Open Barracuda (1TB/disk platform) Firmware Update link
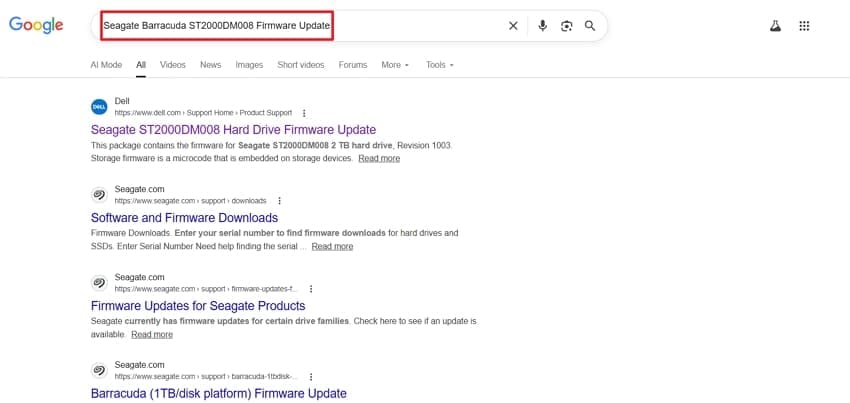850x403 pixels. (x=218, y=393)
